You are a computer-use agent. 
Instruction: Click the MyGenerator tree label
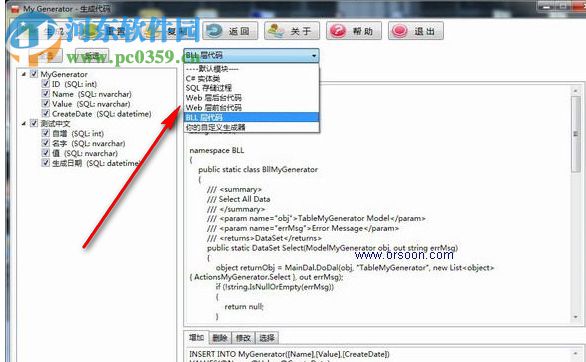(x=64, y=74)
